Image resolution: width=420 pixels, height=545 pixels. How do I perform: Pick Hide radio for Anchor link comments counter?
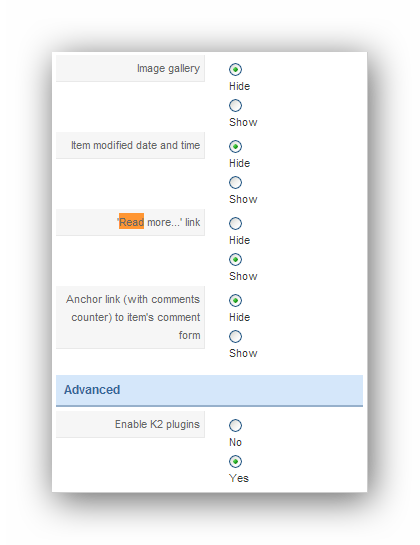click(x=235, y=301)
